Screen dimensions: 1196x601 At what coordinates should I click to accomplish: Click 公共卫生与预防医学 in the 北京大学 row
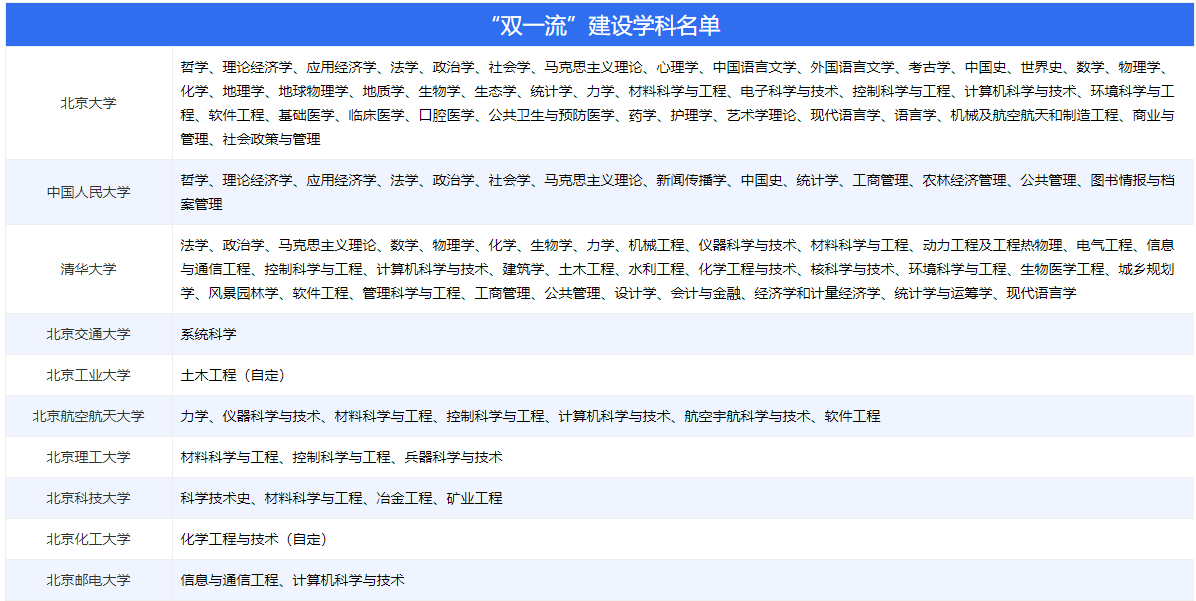coord(552,116)
